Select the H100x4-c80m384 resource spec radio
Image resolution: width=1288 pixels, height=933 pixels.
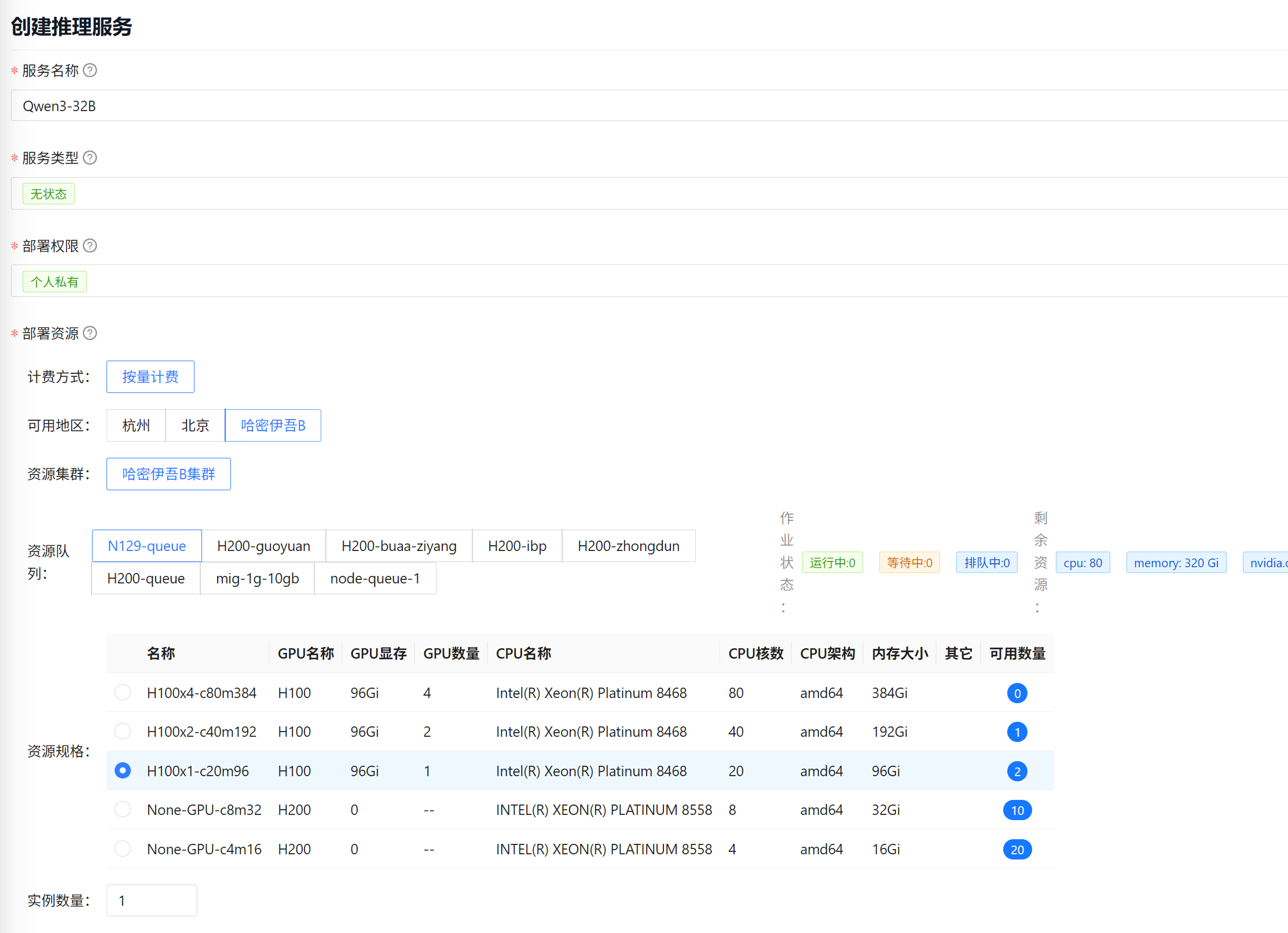click(x=123, y=693)
